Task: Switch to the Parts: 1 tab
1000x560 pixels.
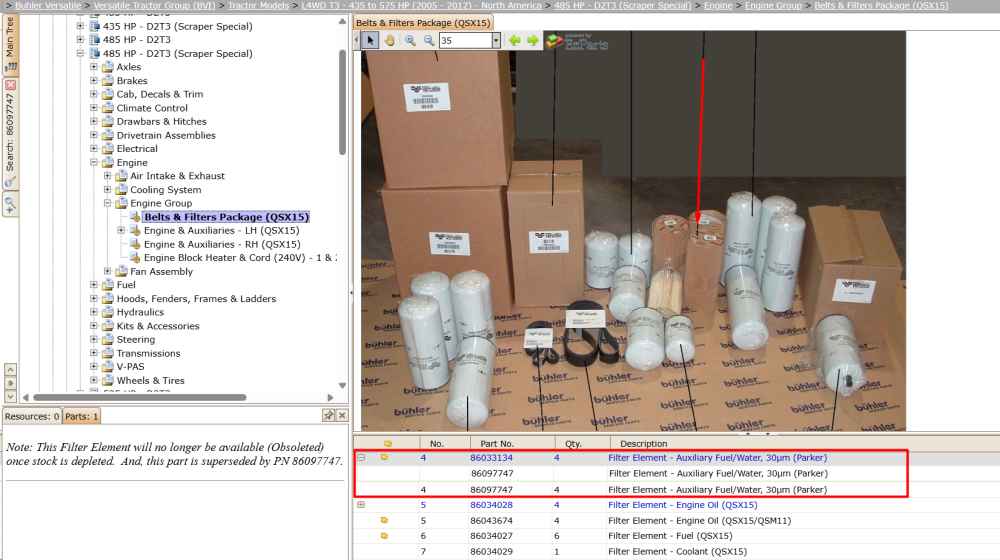Action: coord(82,416)
